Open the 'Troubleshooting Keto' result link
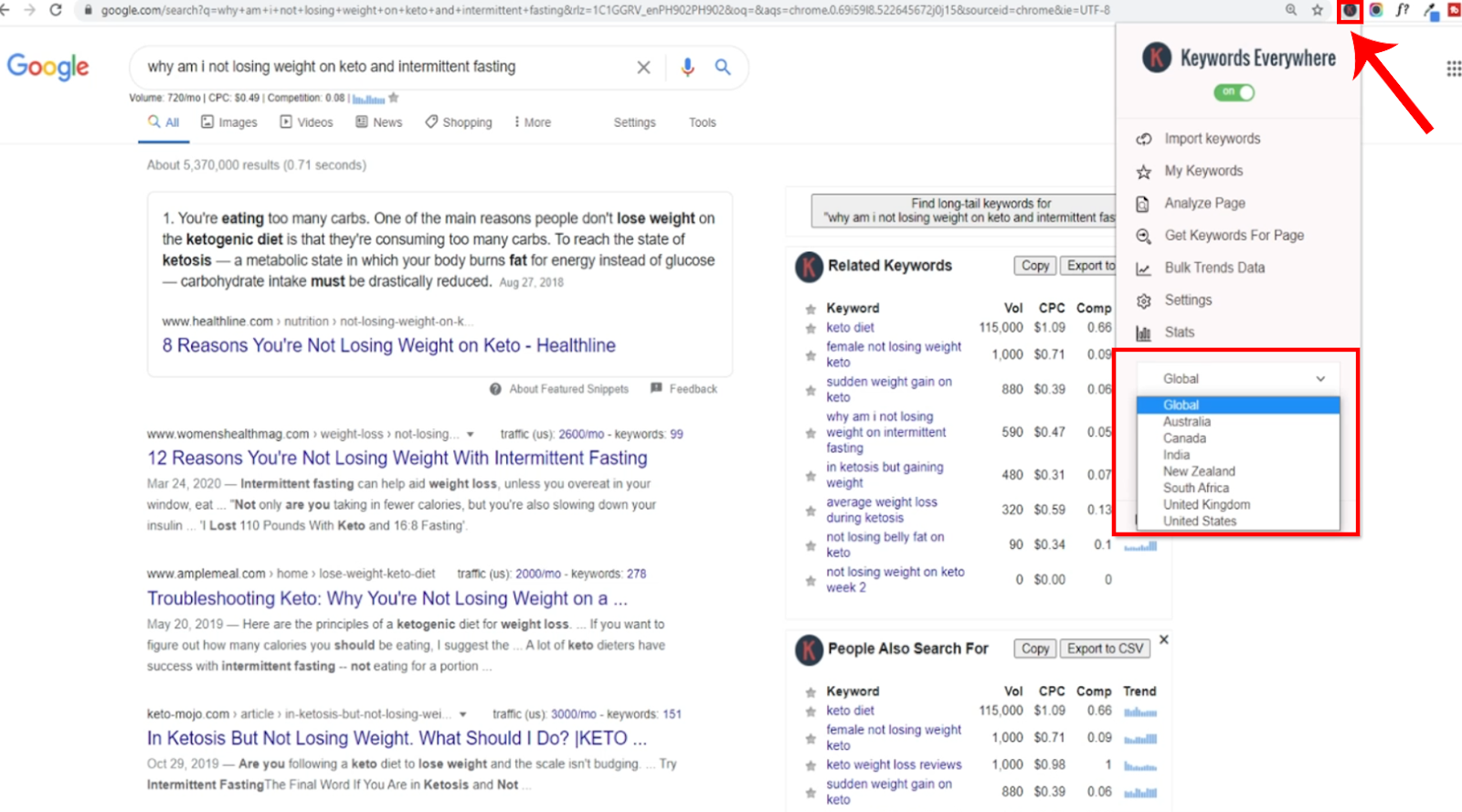This screenshot has width=1462, height=812. pos(387,599)
